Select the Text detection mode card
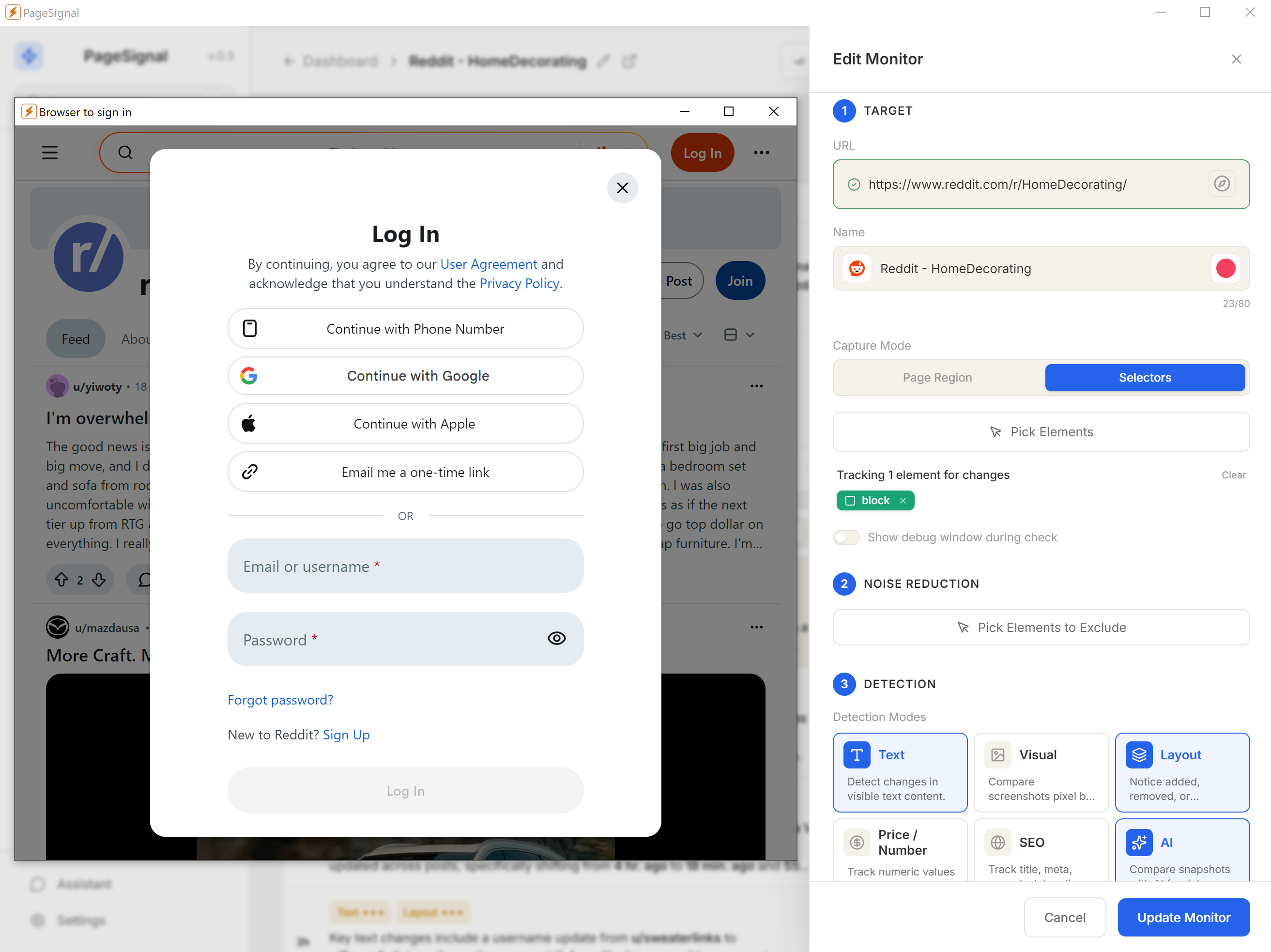The width and height of the screenshot is (1271, 952). point(900,772)
